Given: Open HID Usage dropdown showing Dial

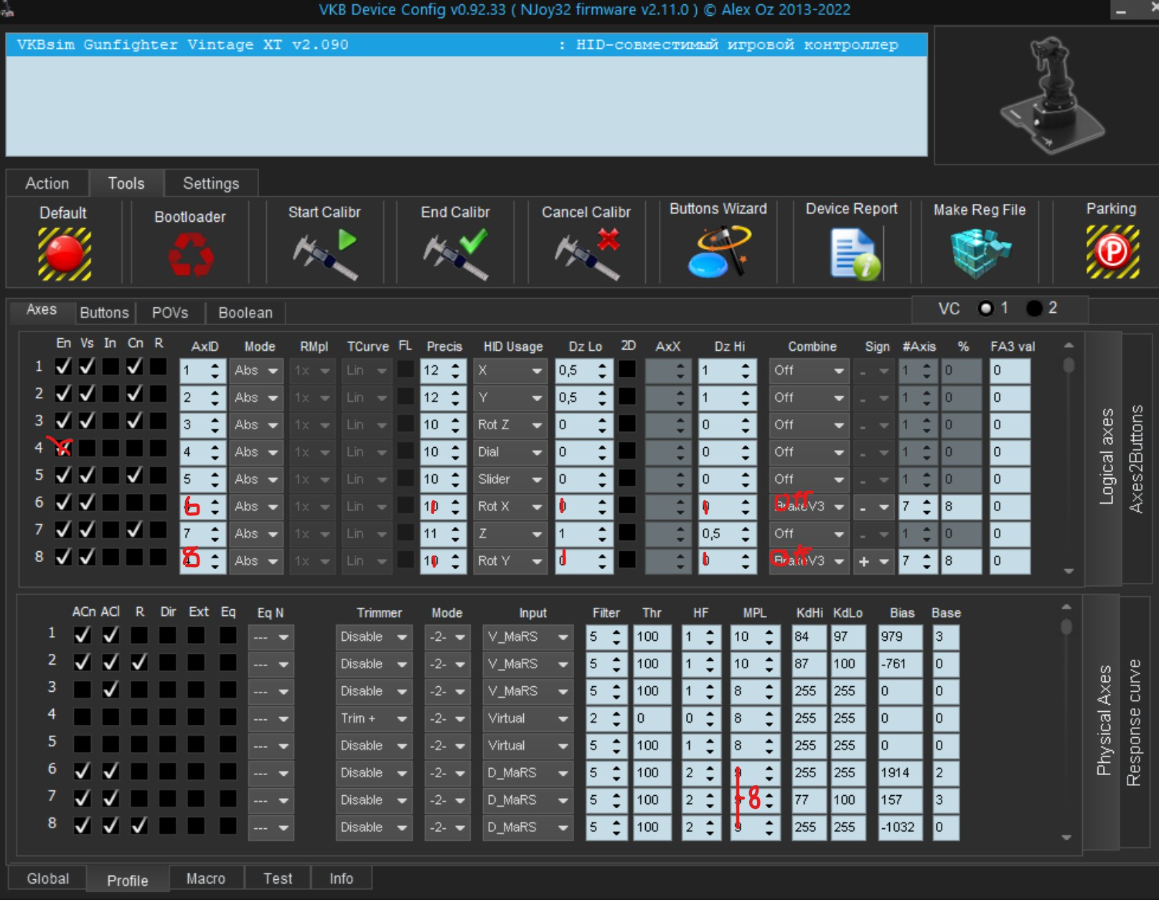Looking at the screenshot, I should click(x=509, y=452).
